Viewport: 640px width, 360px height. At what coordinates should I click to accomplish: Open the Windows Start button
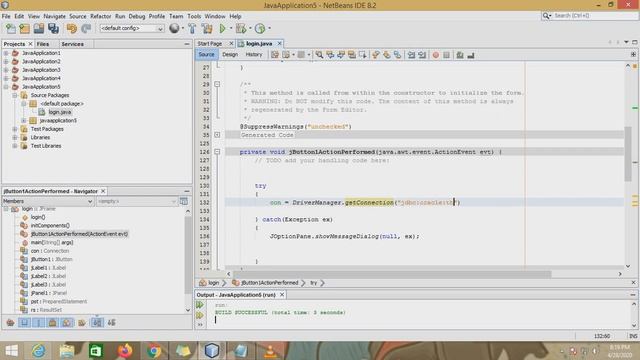tap(11, 351)
